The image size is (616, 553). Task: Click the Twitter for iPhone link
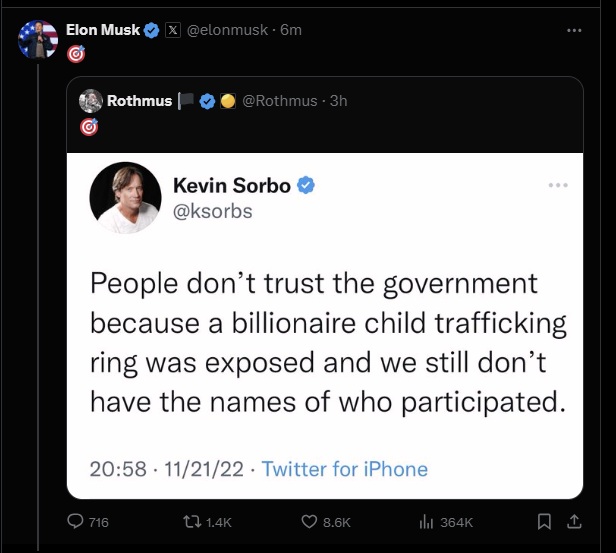344,469
